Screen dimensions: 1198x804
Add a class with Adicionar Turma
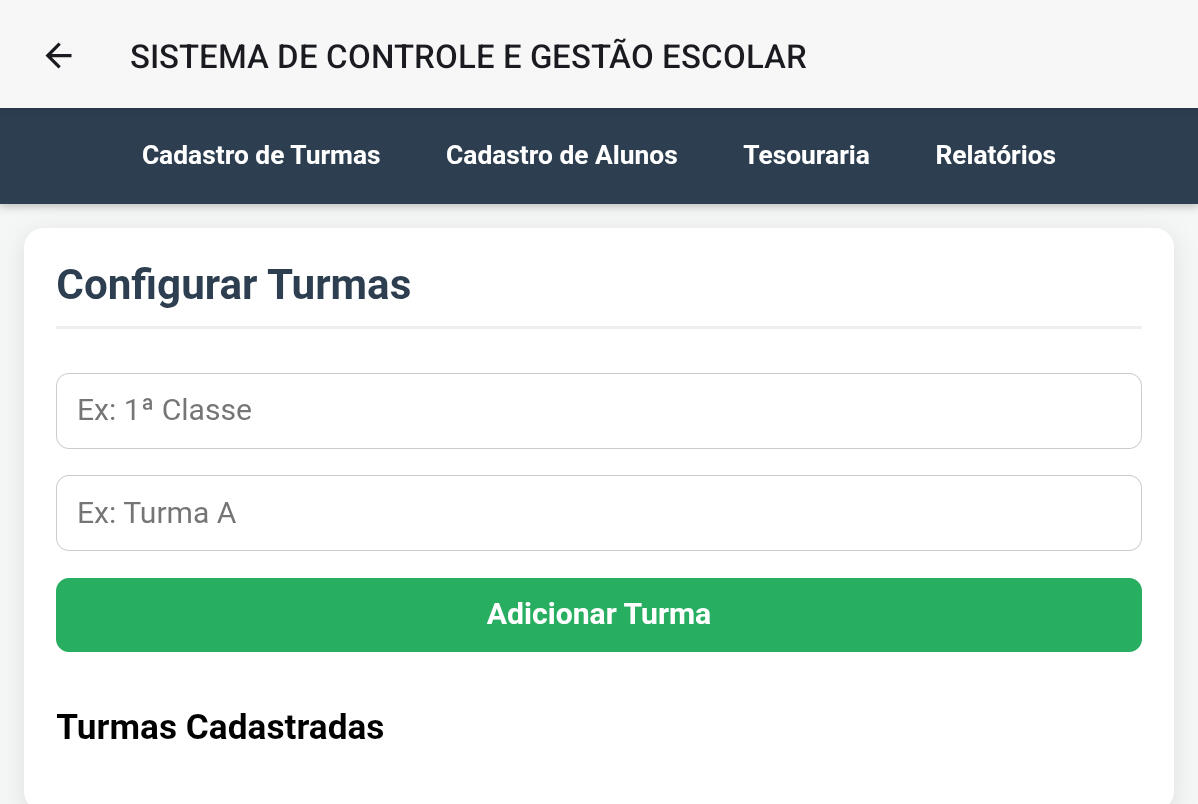click(x=598, y=615)
